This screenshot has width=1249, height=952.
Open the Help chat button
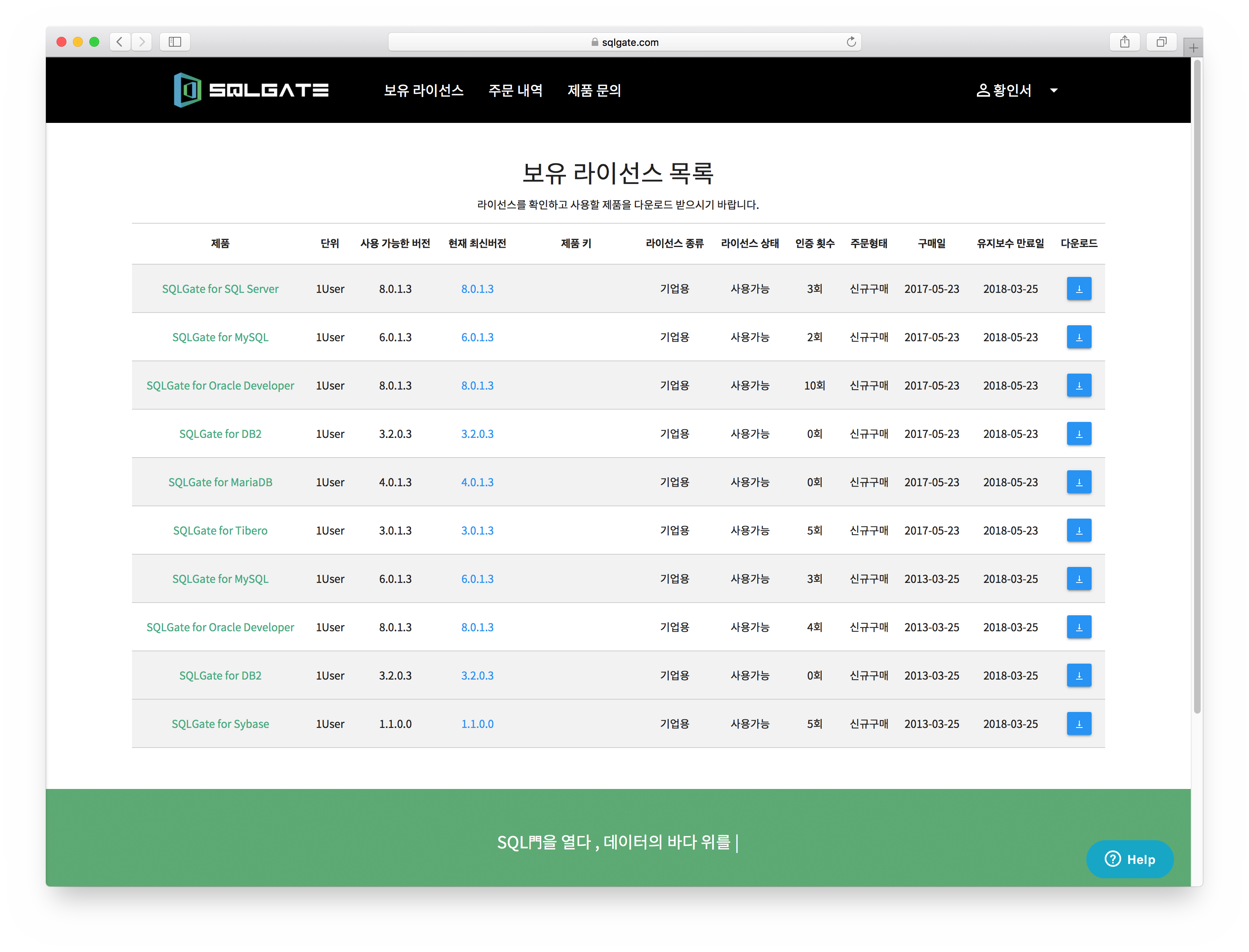coord(1129,860)
